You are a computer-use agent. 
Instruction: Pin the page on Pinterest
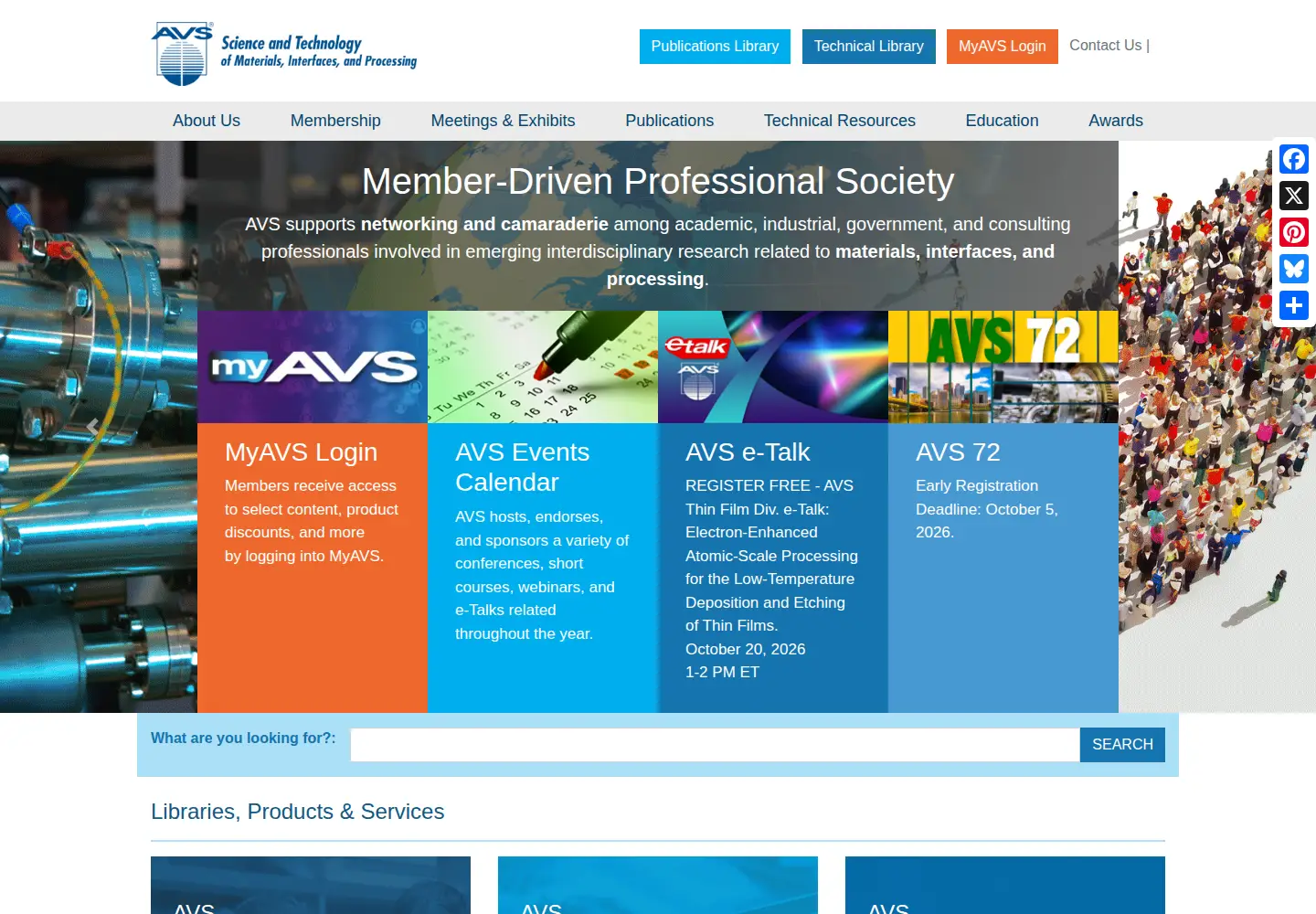[1294, 232]
